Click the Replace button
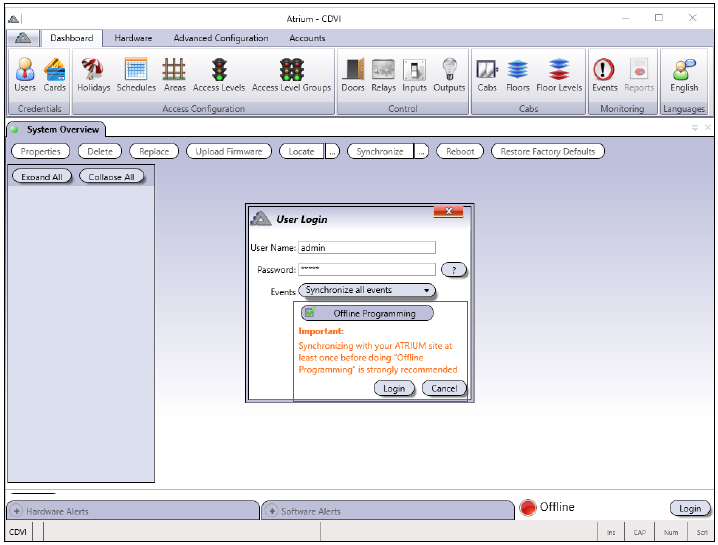Screen dimensions: 718x545 tap(154, 152)
